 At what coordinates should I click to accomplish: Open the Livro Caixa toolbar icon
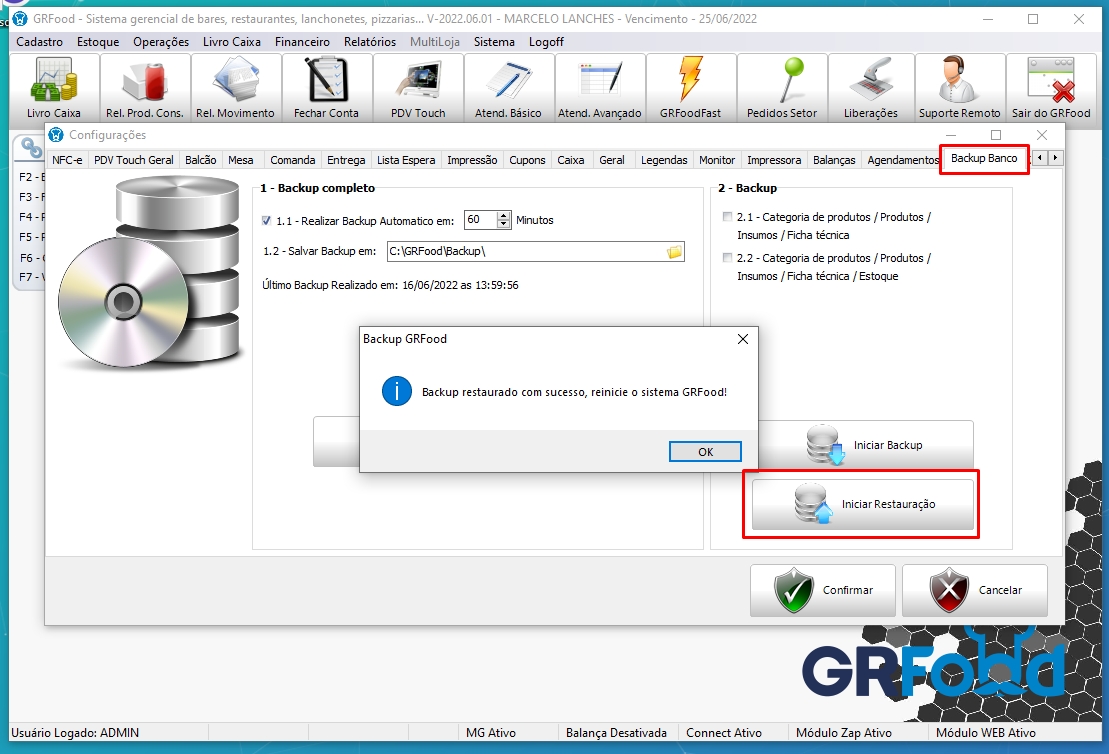click(54, 88)
